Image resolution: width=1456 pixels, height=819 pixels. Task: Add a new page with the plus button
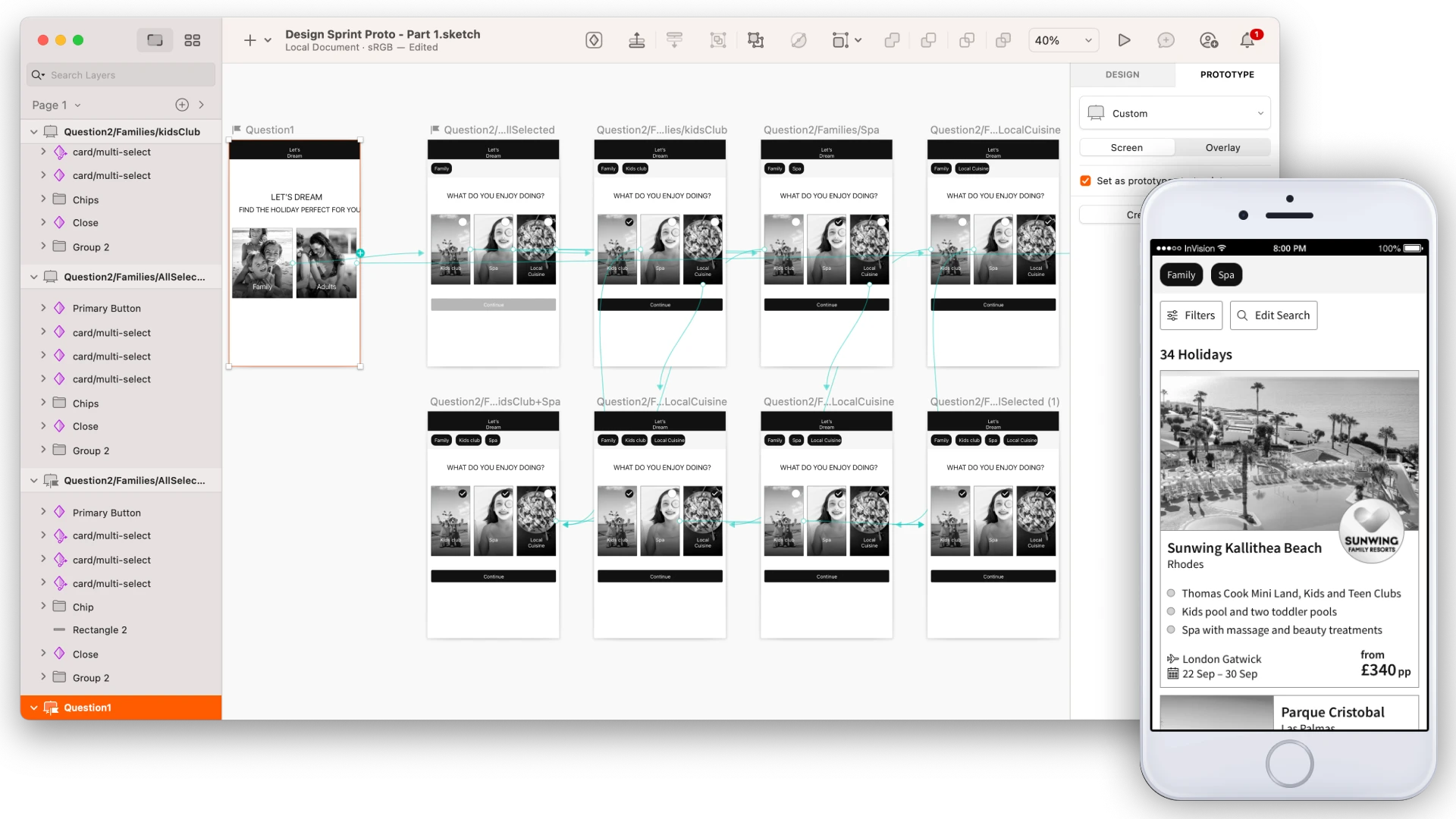181,105
